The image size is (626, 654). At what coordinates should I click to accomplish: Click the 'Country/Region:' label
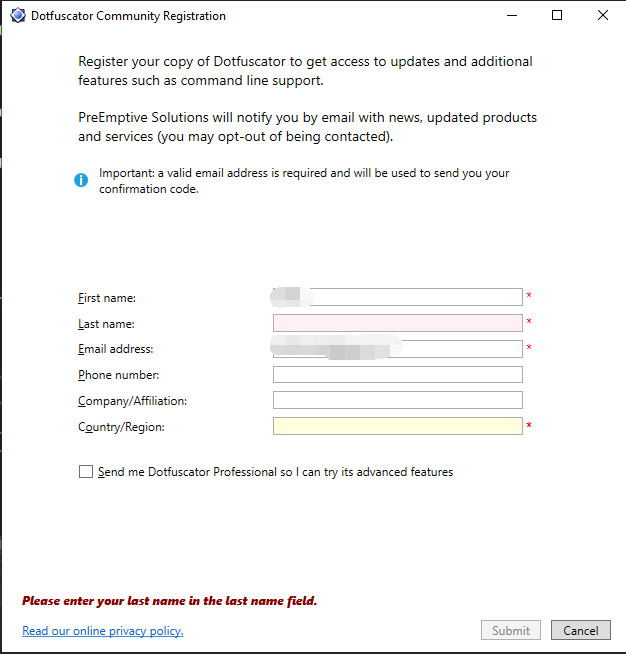point(121,427)
